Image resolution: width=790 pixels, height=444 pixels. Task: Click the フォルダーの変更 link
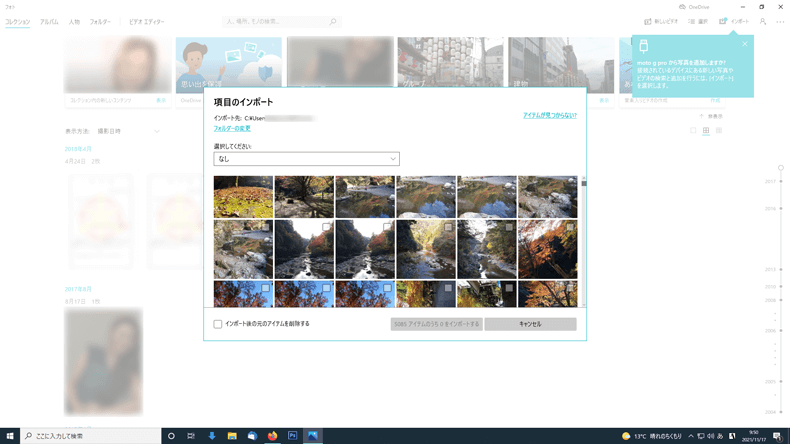click(232, 129)
